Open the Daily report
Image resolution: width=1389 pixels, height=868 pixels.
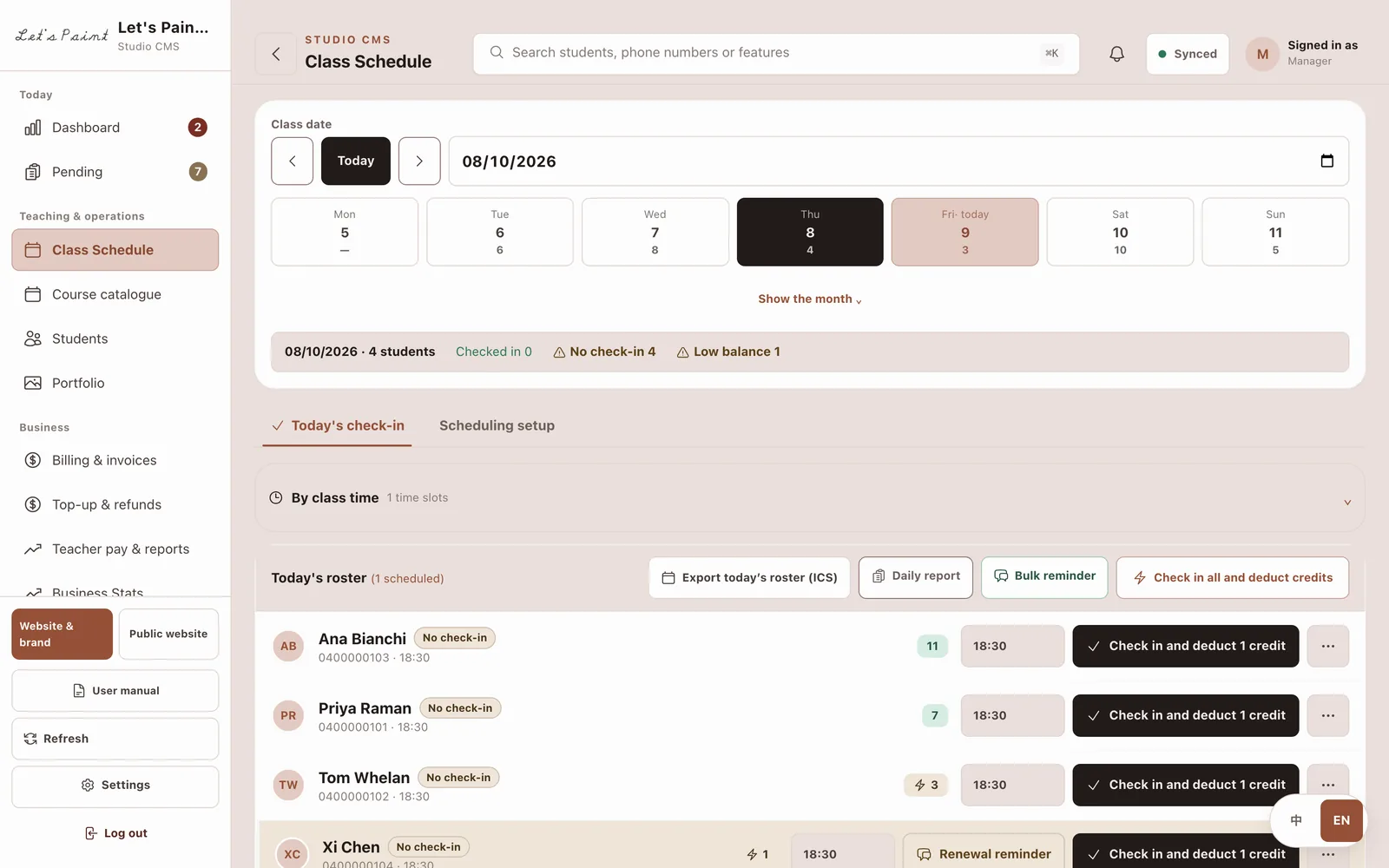(x=916, y=577)
